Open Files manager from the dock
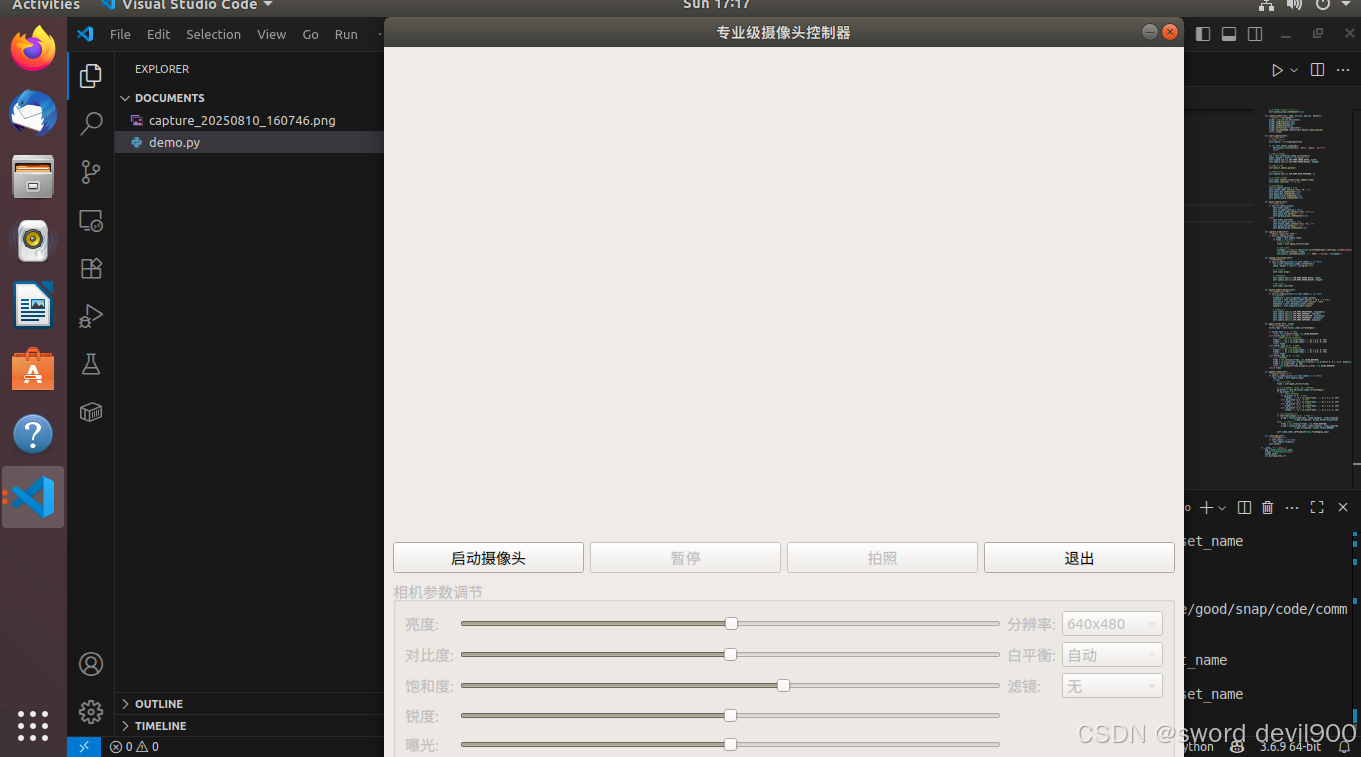The height and width of the screenshot is (757, 1361). tap(33, 176)
